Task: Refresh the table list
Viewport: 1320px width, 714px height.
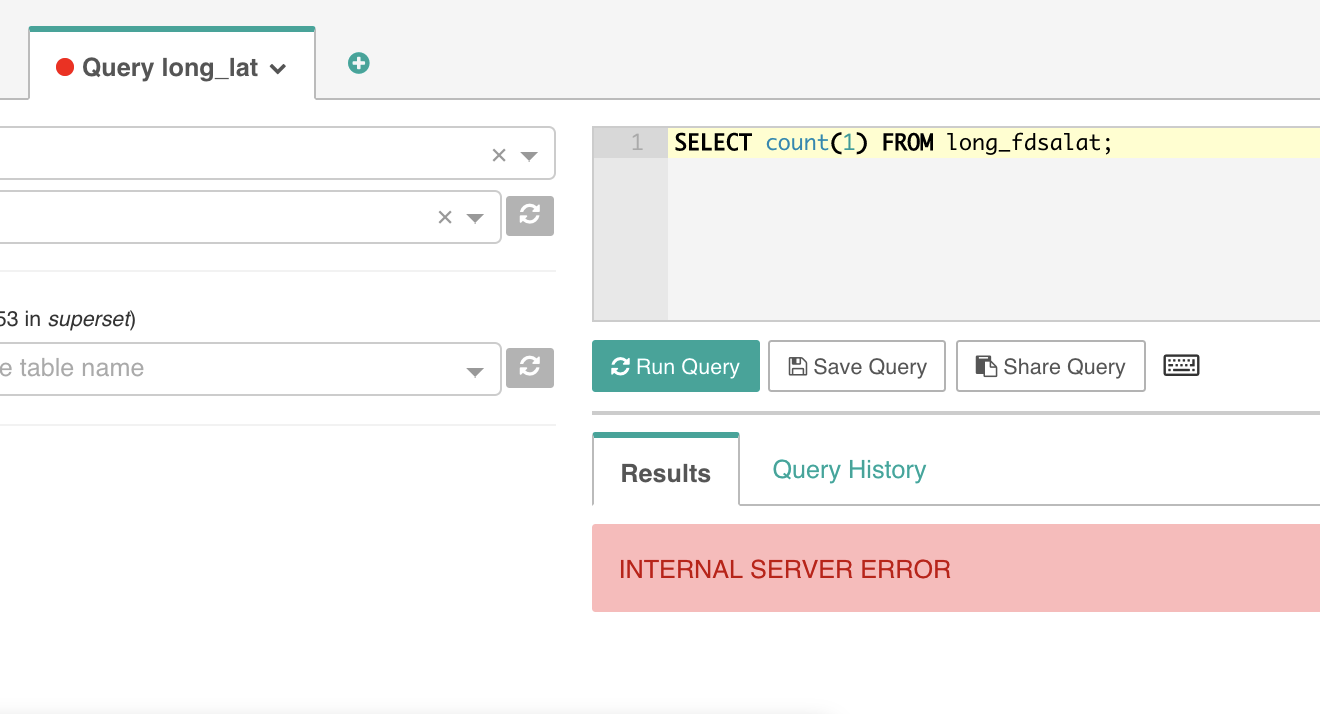Action: pos(530,369)
